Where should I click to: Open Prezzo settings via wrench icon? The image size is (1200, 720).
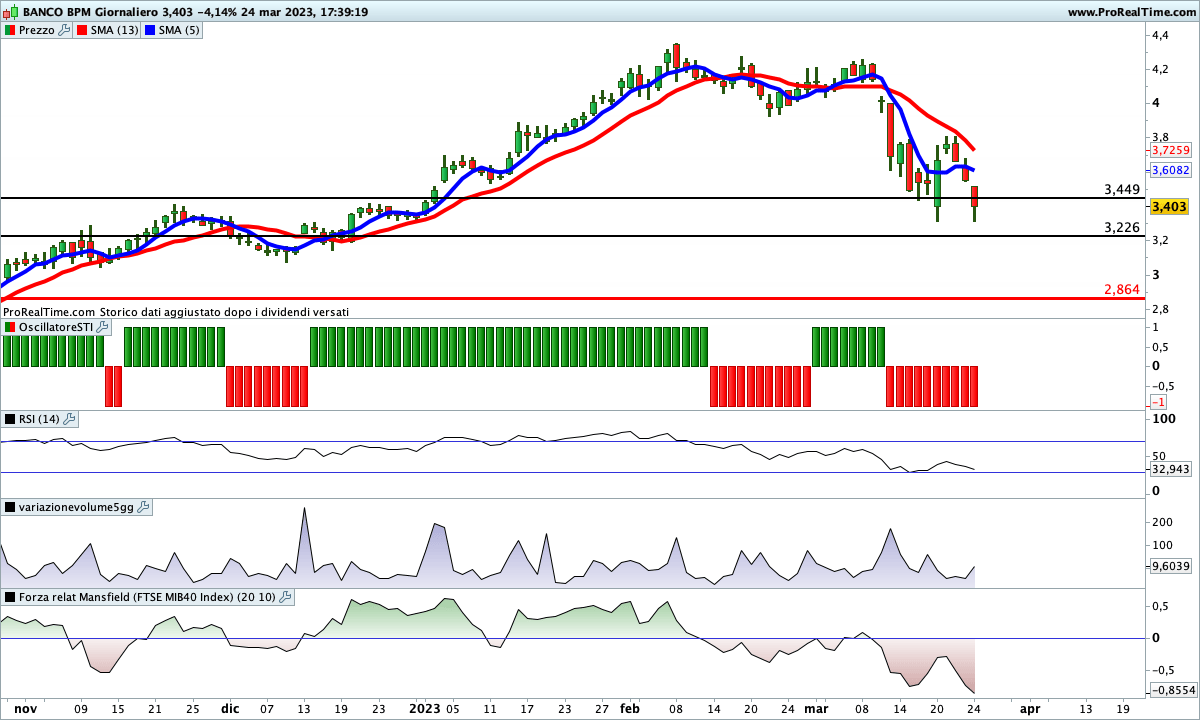[65, 30]
